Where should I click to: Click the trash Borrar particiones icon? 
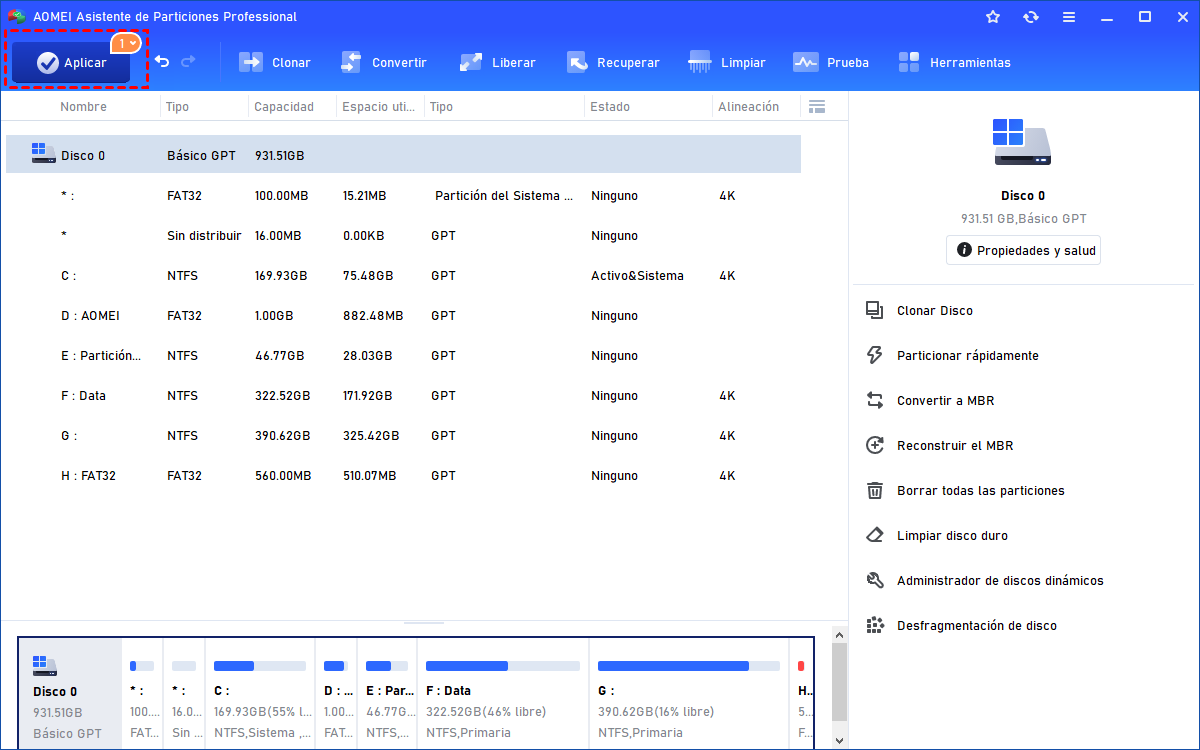875,490
